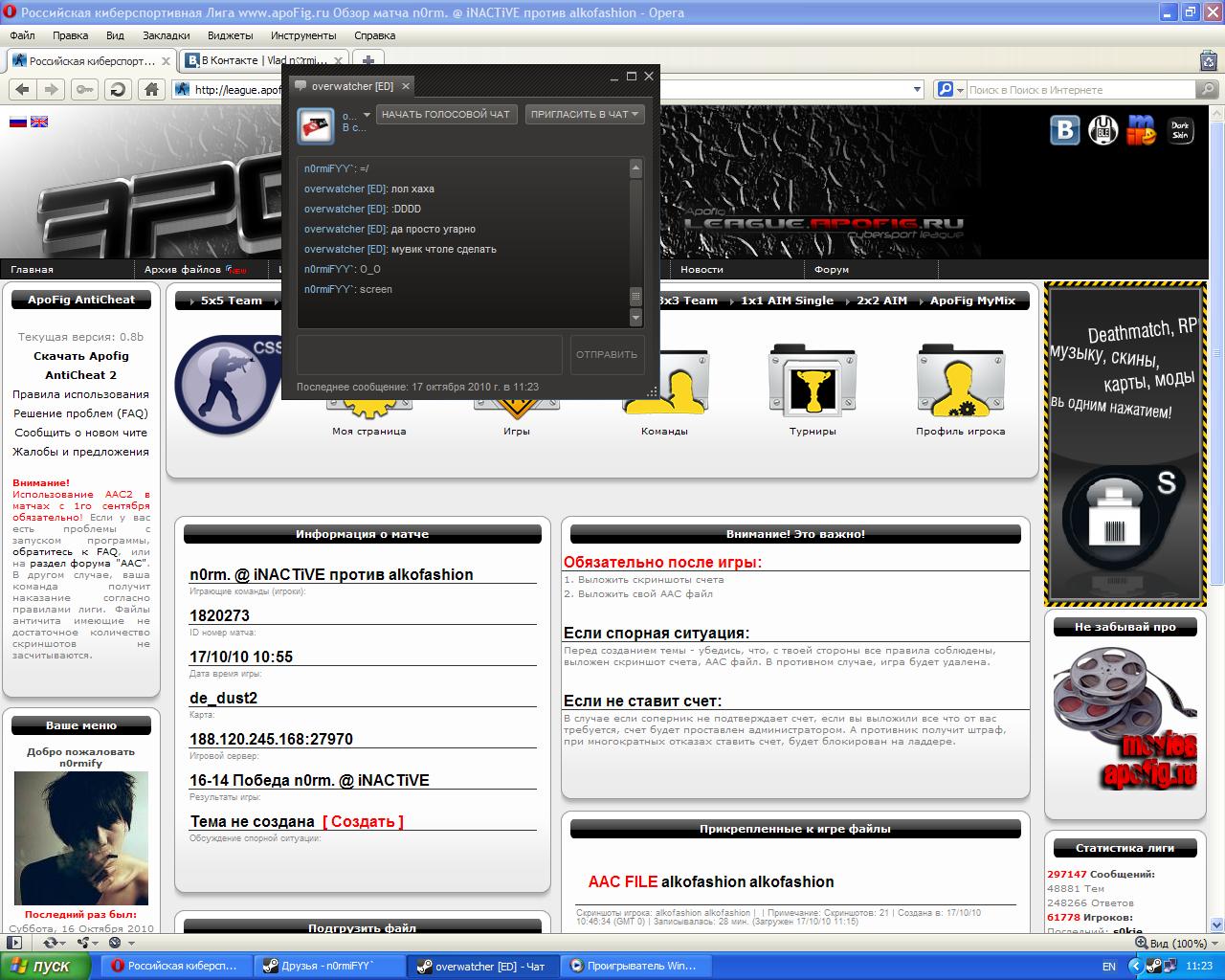This screenshot has height=980, width=1225.
Task: Select the 1x1 AIM Single tab
Action: click(787, 301)
